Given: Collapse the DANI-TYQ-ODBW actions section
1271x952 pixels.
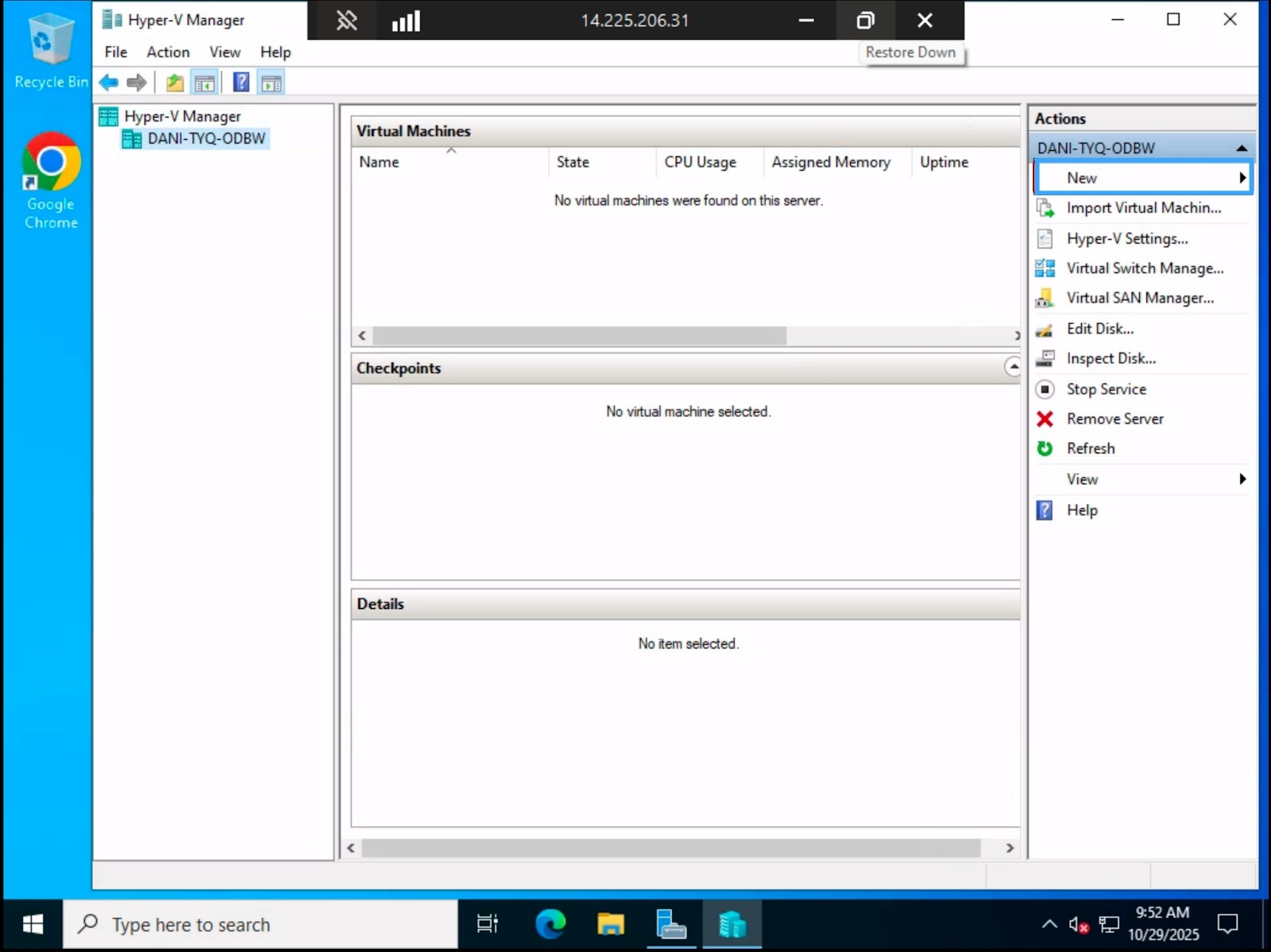Looking at the screenshot, I should (x=1241, y=148).
